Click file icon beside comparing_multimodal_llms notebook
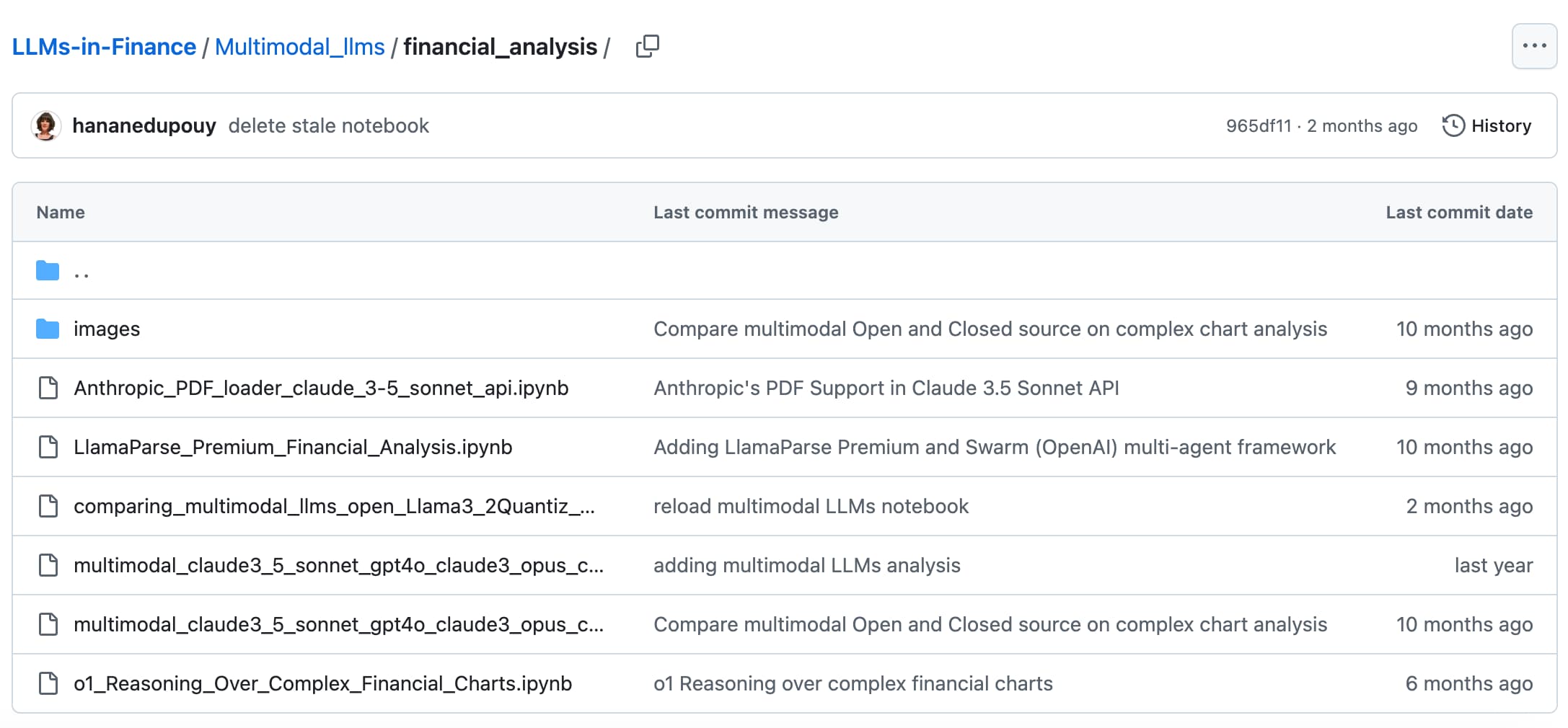Screen dimensions: 1568x728 click(x=48, y=506)
